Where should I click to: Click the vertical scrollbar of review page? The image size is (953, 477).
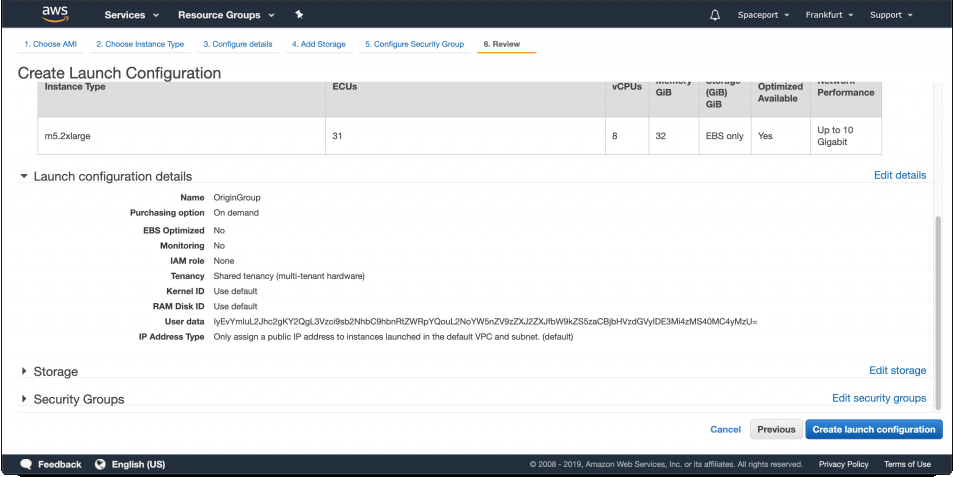(938, 311)
